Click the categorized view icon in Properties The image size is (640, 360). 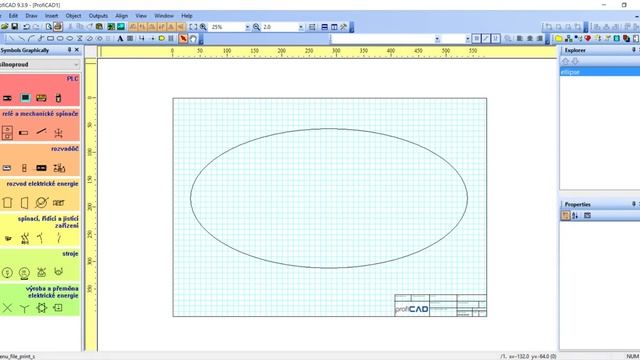[x=565, y=216]
